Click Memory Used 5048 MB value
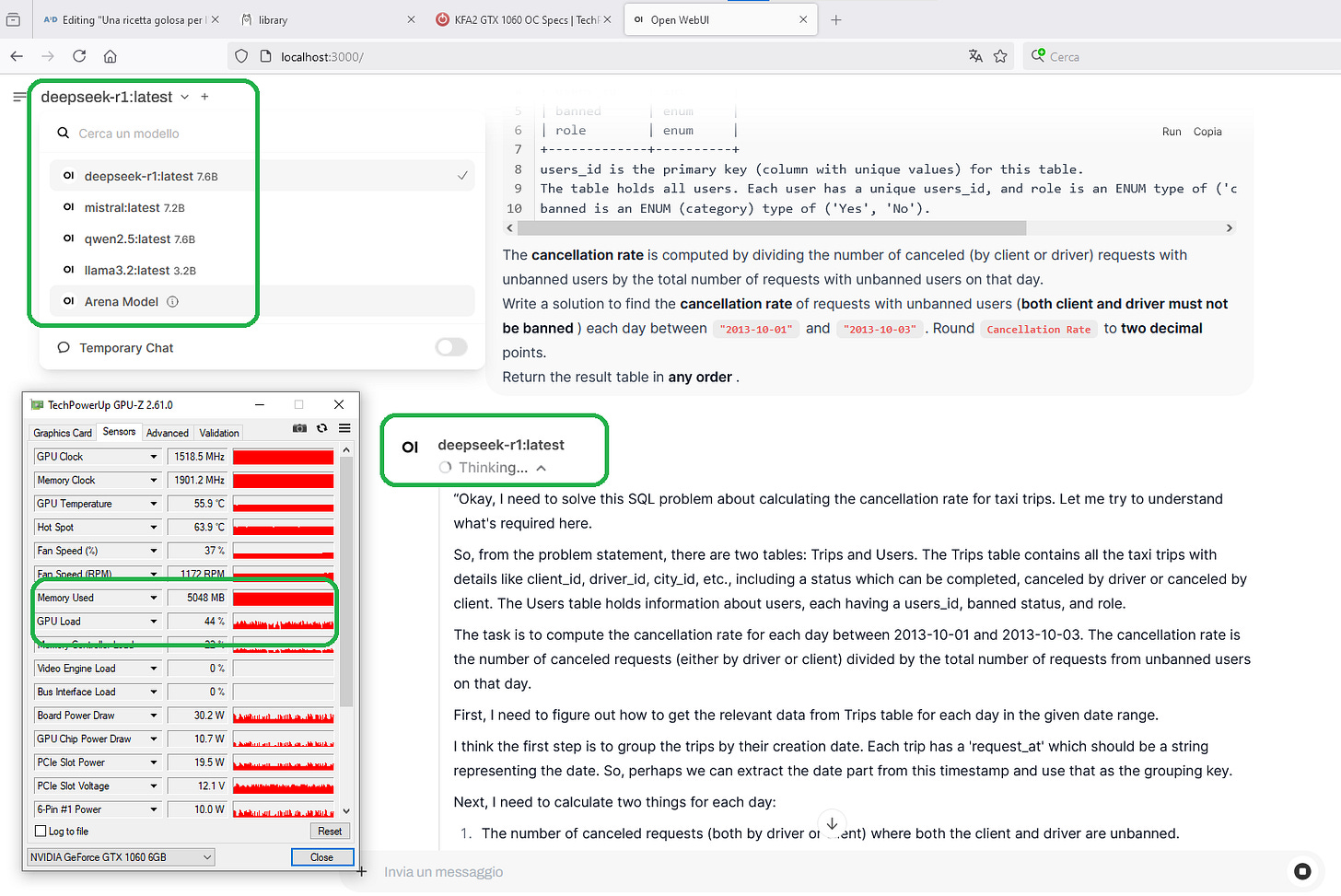1341x896 pixels. click(197, 598)
